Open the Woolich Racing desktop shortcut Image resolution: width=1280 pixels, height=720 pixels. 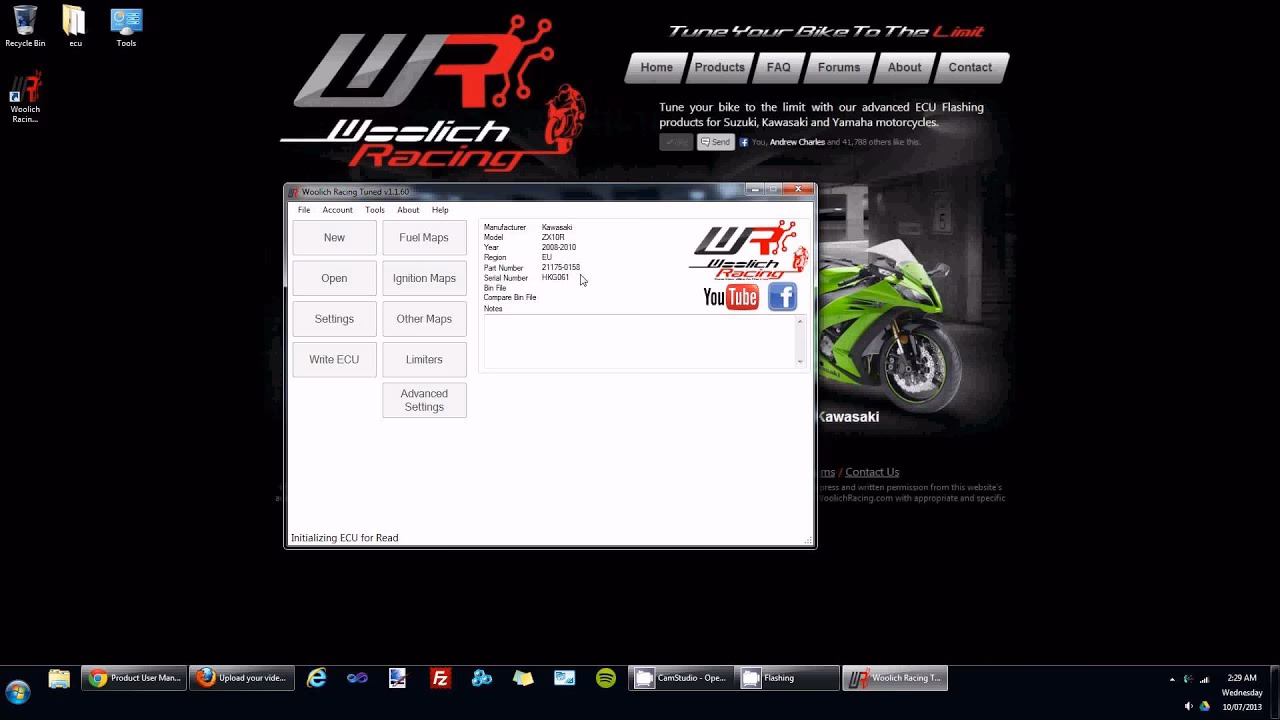(25, 97)
